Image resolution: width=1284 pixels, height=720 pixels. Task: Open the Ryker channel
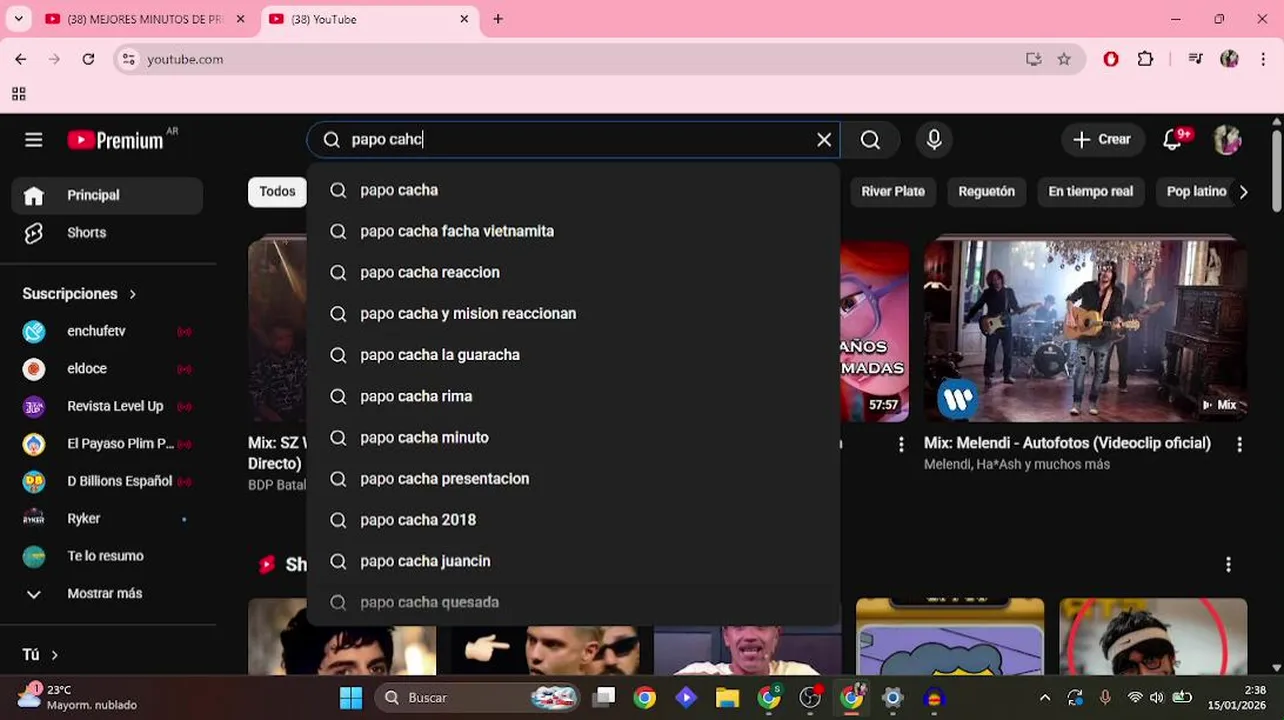pyautogui.click(x=107, y=518)
